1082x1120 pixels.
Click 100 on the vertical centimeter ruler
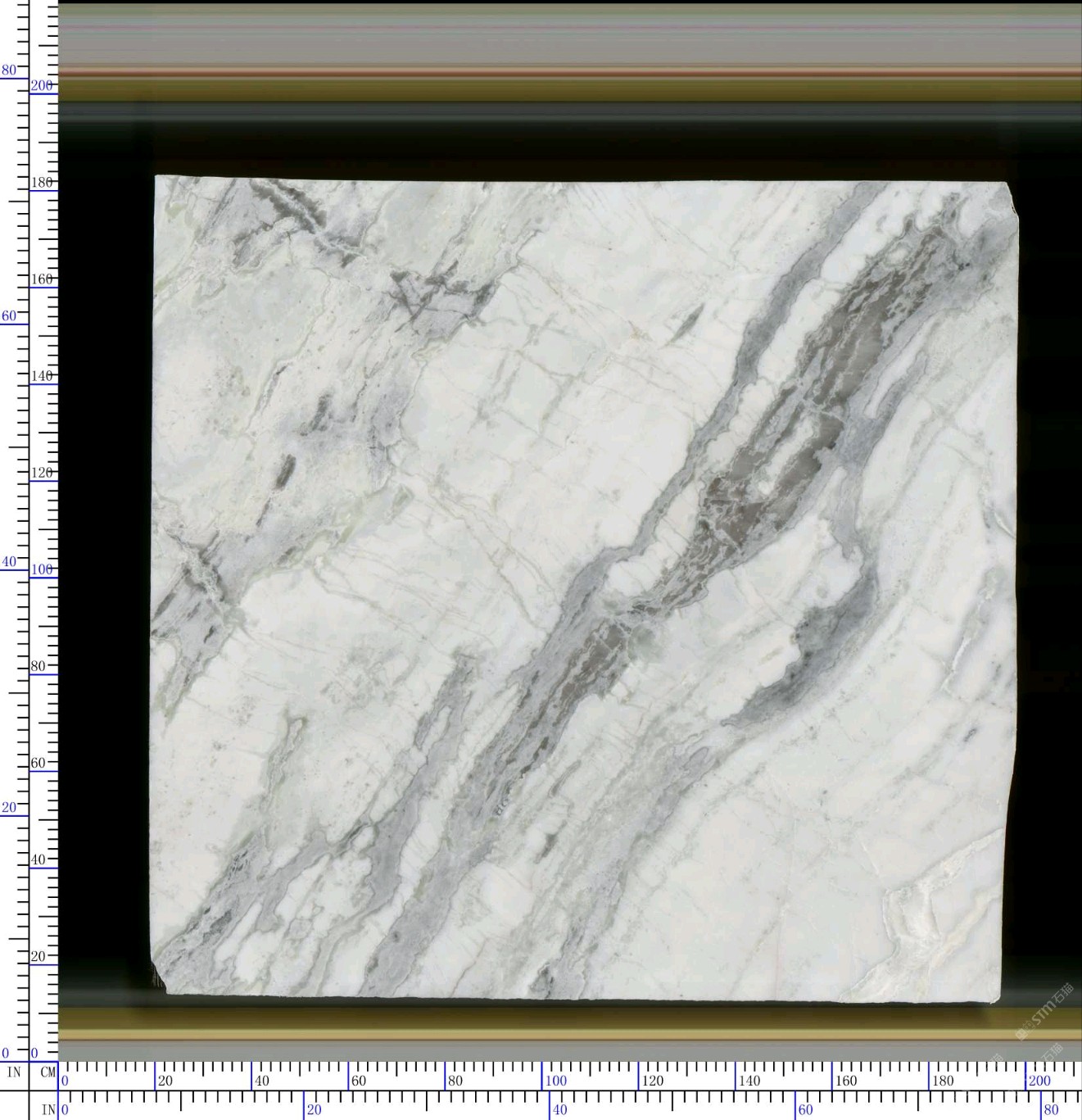point(41,569)
